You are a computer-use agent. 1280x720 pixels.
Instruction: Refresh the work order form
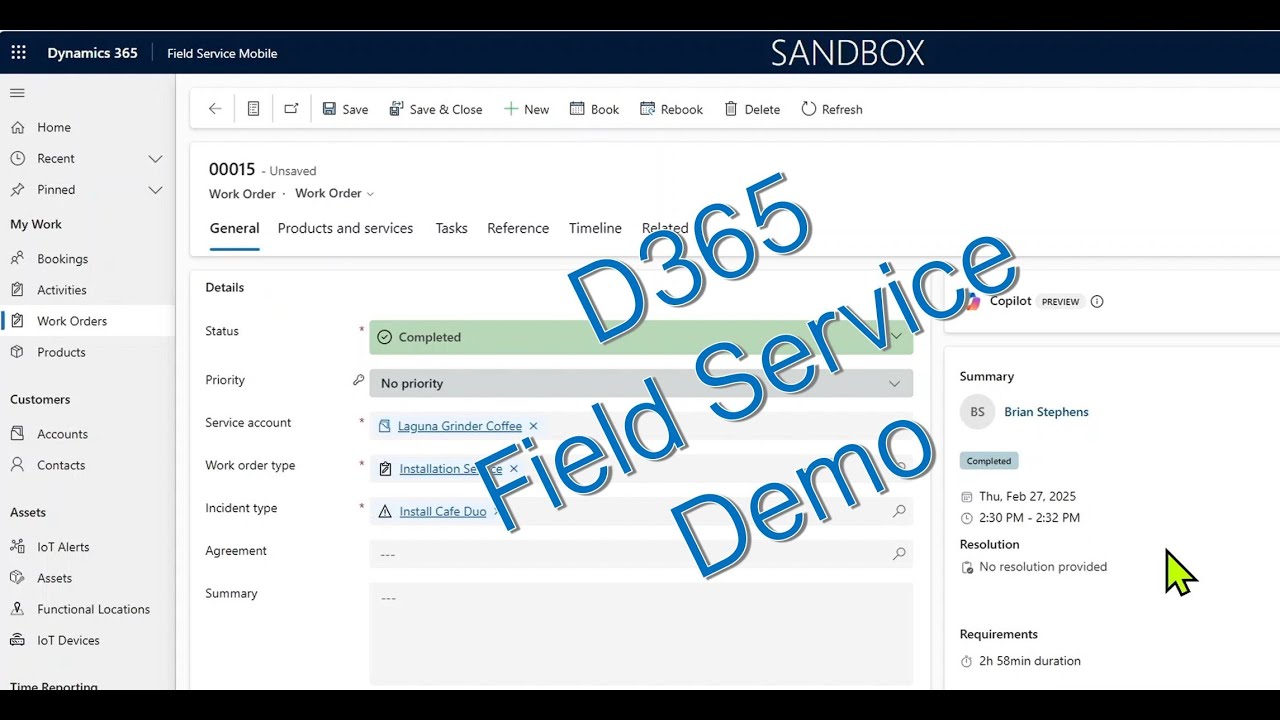832,109
